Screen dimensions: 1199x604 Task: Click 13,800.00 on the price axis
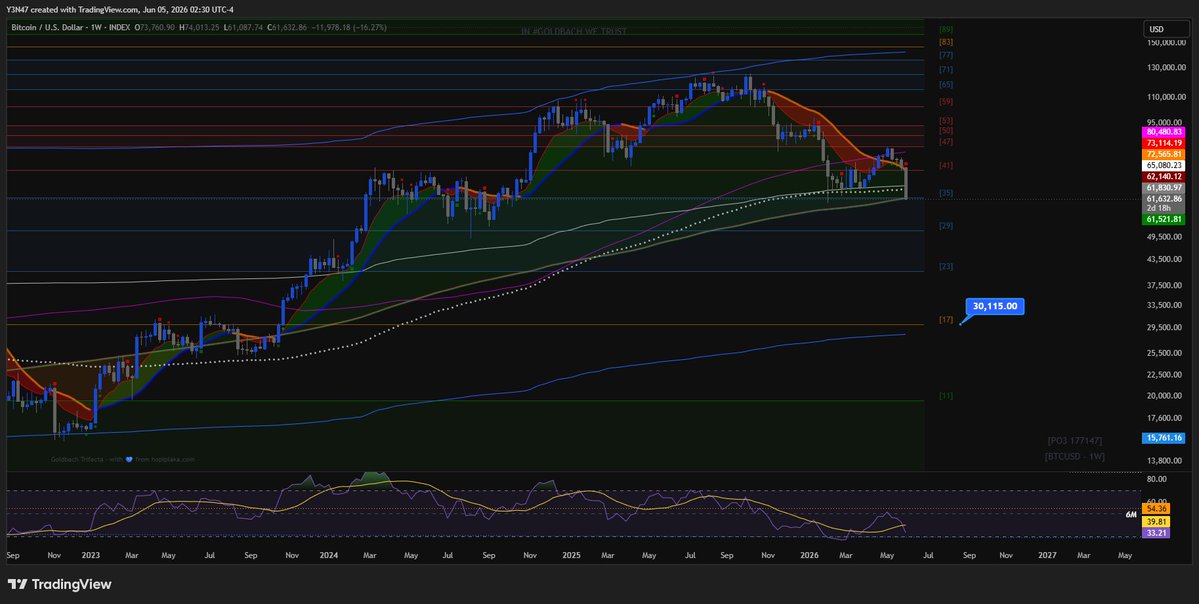pyautogui.click(x=1165, y=461)
